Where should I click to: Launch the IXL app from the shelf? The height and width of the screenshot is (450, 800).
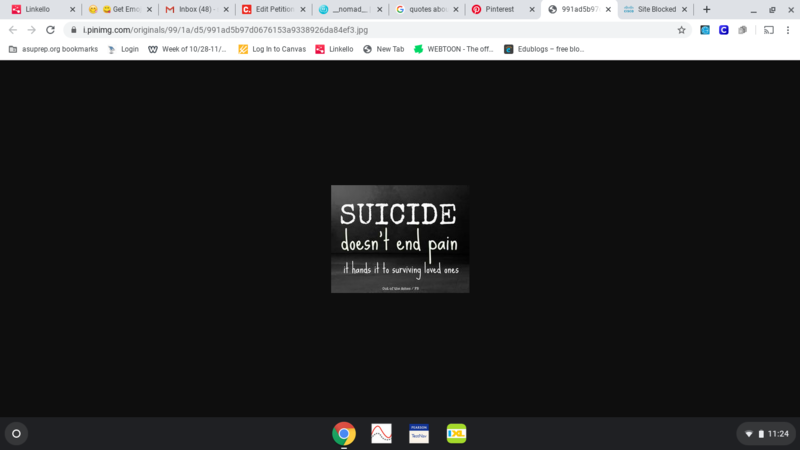tap(456, 433)
